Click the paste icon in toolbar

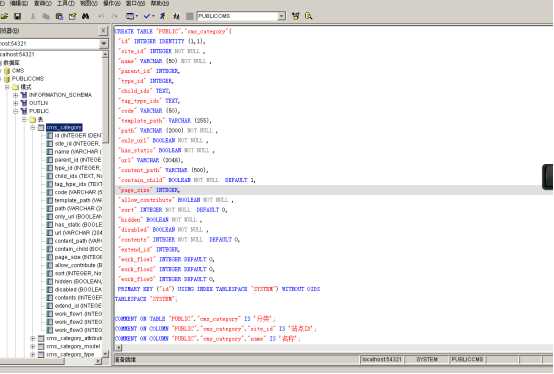click(59, 16)
